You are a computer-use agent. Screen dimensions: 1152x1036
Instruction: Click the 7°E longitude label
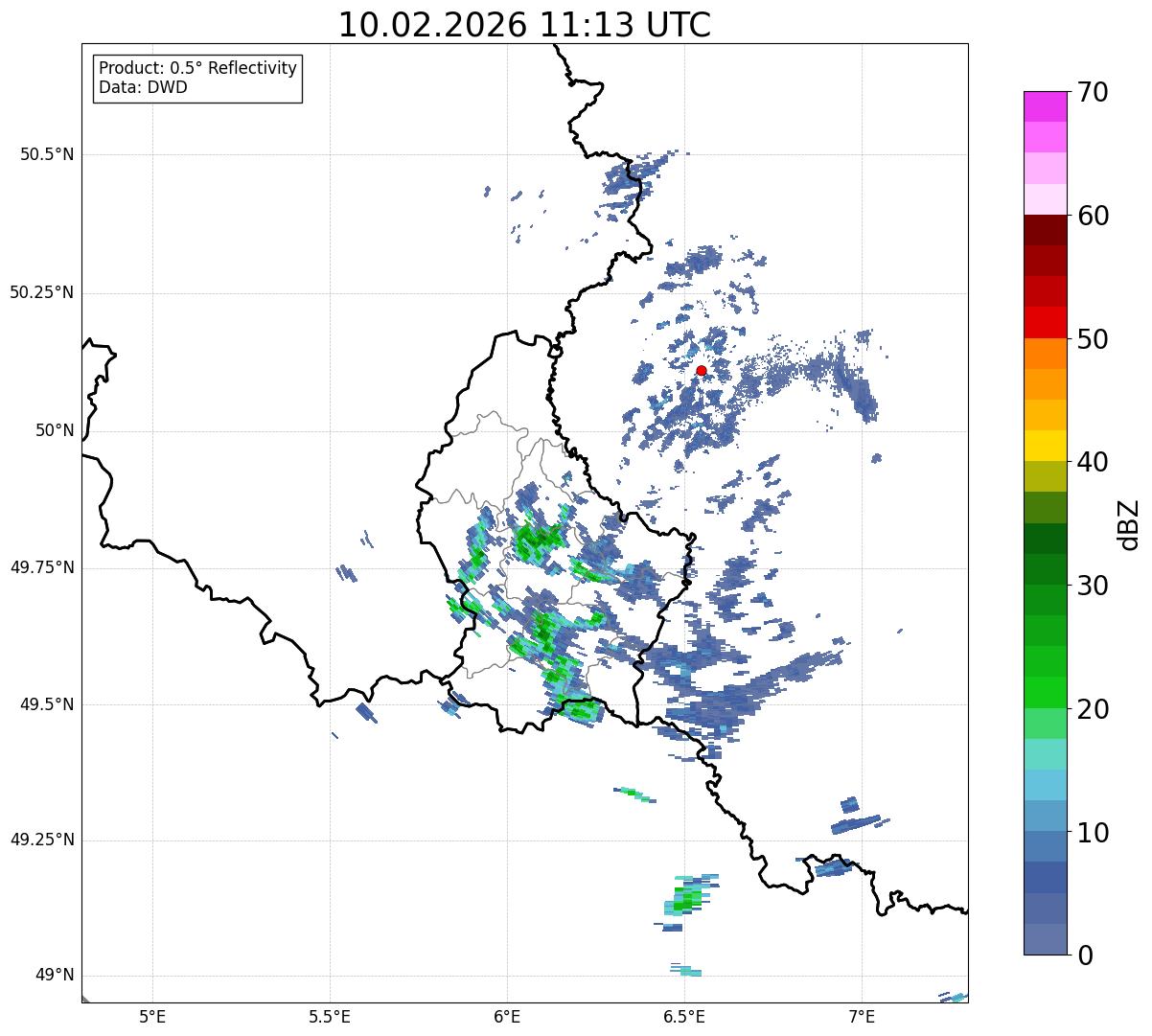click(862, 1016)
